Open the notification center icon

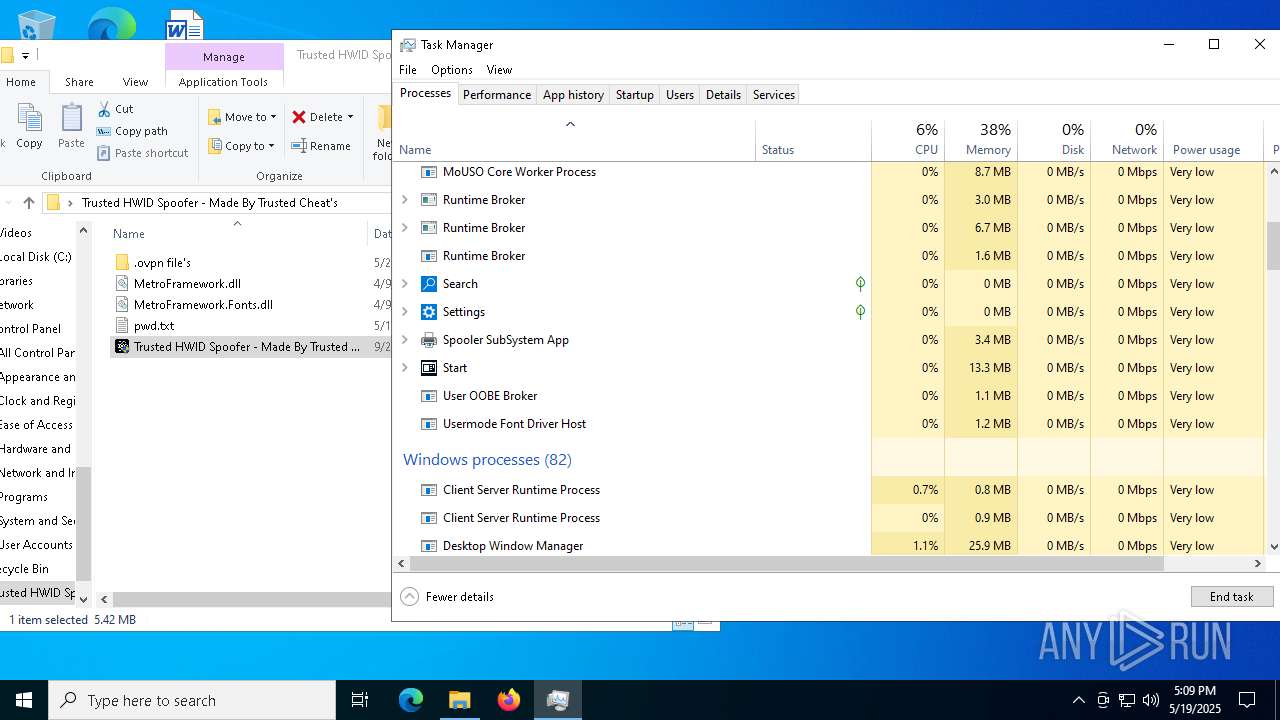(x=1247, y=700)
